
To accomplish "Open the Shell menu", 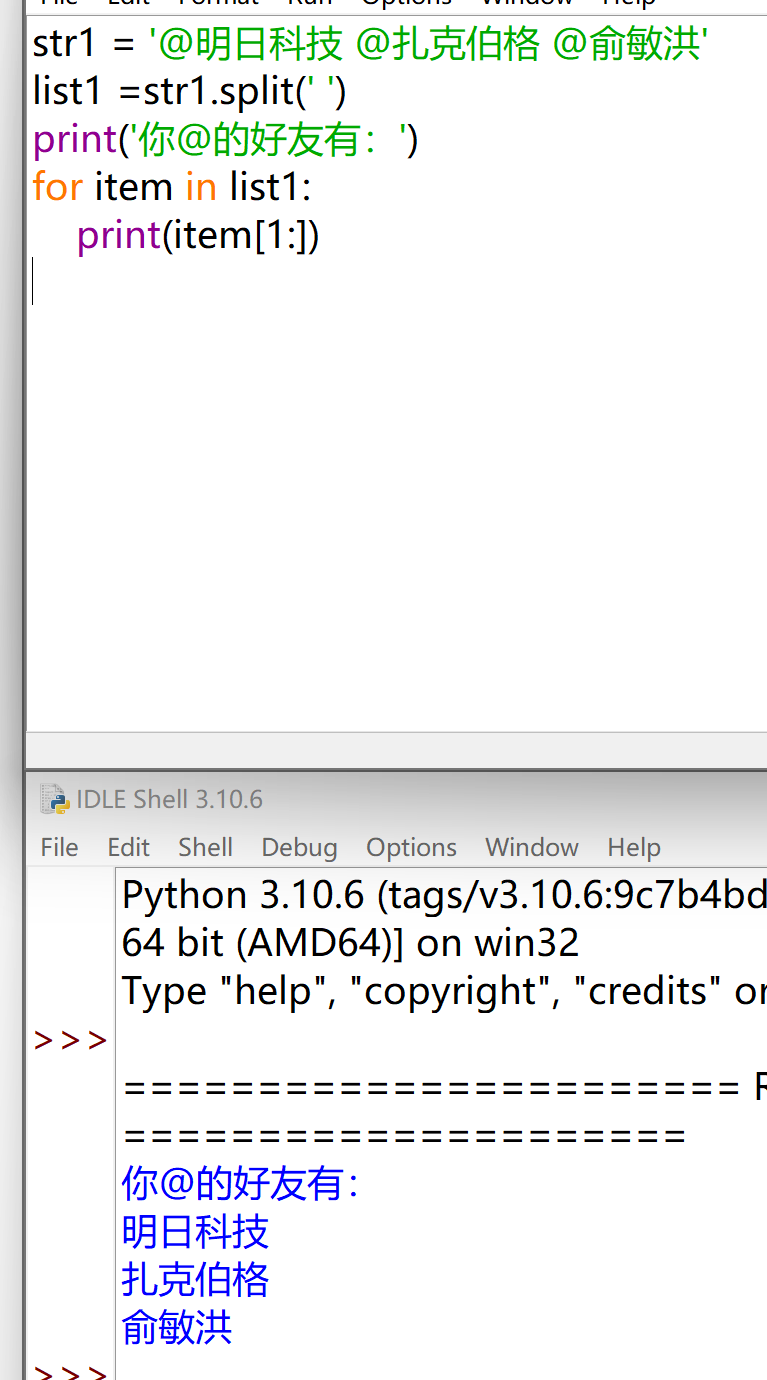I will [205, 847].
